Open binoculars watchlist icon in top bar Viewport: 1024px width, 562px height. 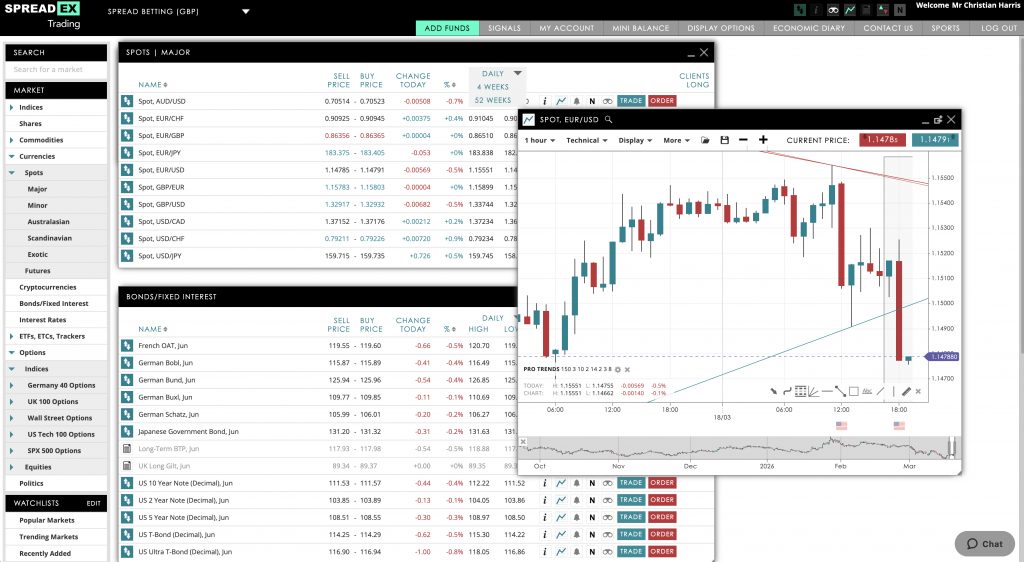pyautogui.click(x=833, y=10)
